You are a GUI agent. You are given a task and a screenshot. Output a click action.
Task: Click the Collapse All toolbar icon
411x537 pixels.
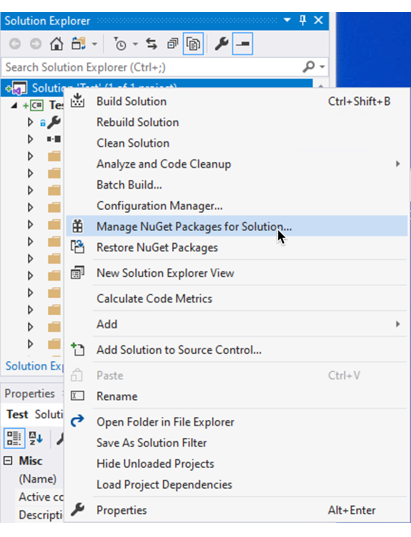[172, 44]
